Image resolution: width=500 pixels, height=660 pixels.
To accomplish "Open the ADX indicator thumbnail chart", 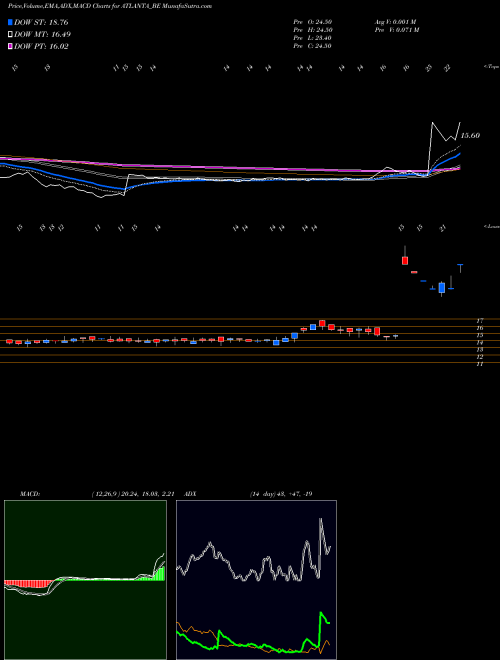I will tap(256, 580).
